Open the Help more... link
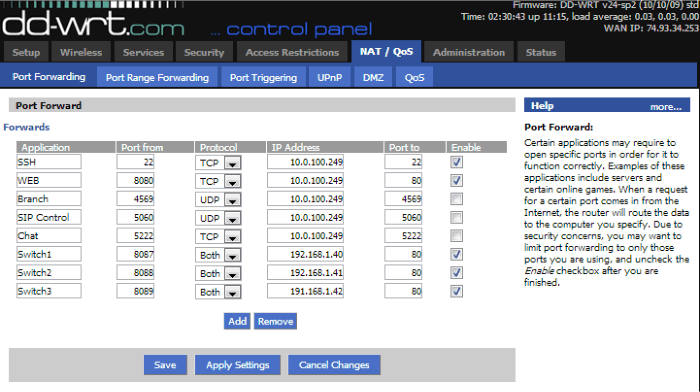700x392 pixels. pyautogui.click(x=666, y=106)
